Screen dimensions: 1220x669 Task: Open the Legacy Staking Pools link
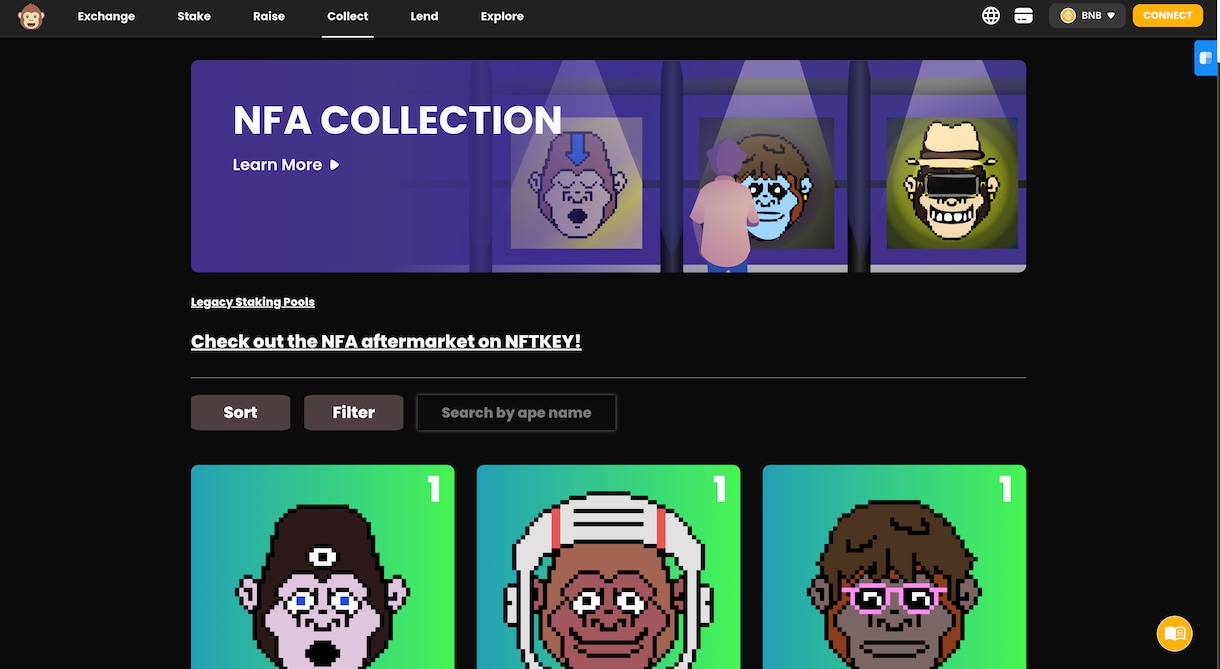point(253,302)
